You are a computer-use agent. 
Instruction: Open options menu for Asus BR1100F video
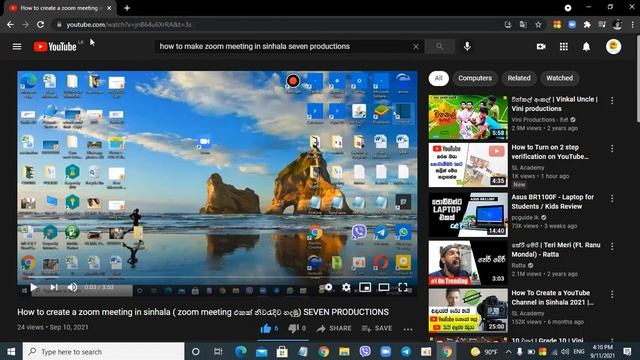(x=612, y=198)
